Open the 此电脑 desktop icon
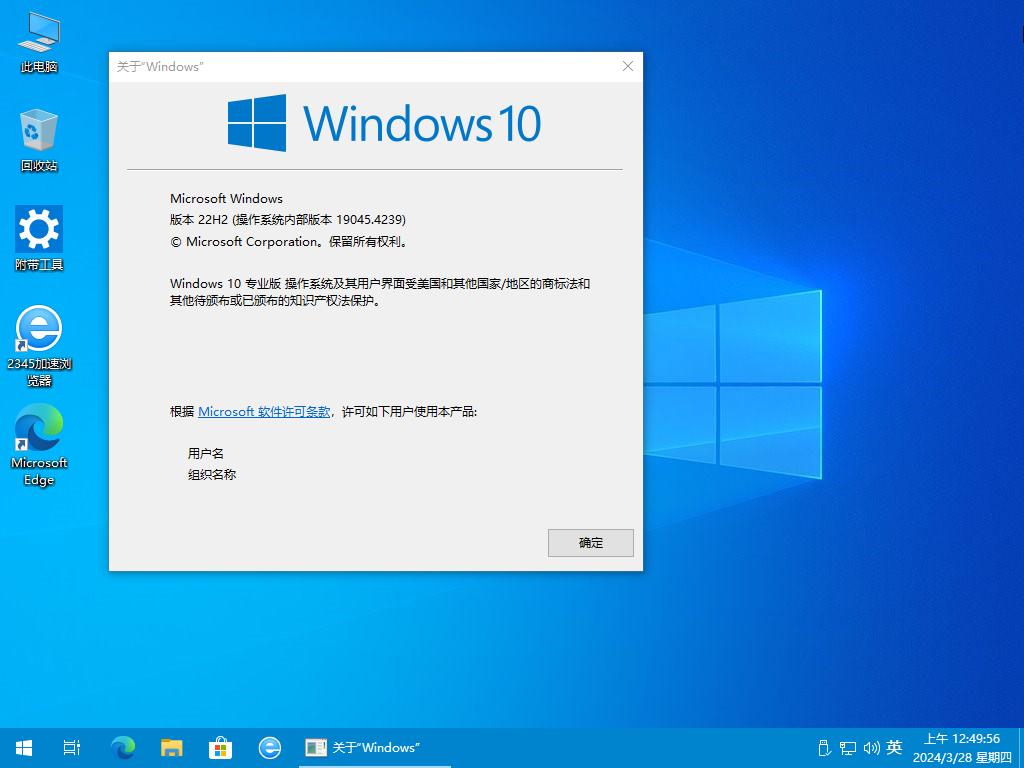1024x768 pixels. coord(39,41)
